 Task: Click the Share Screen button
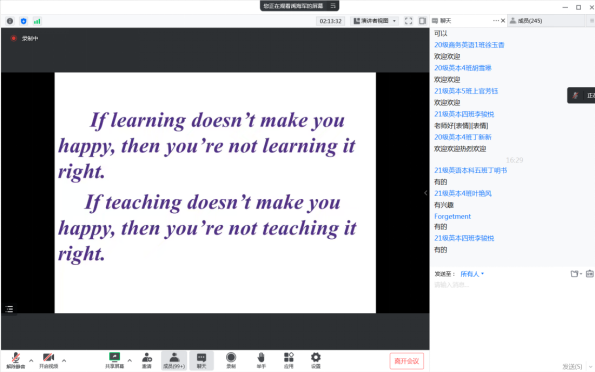coord(114,360)
